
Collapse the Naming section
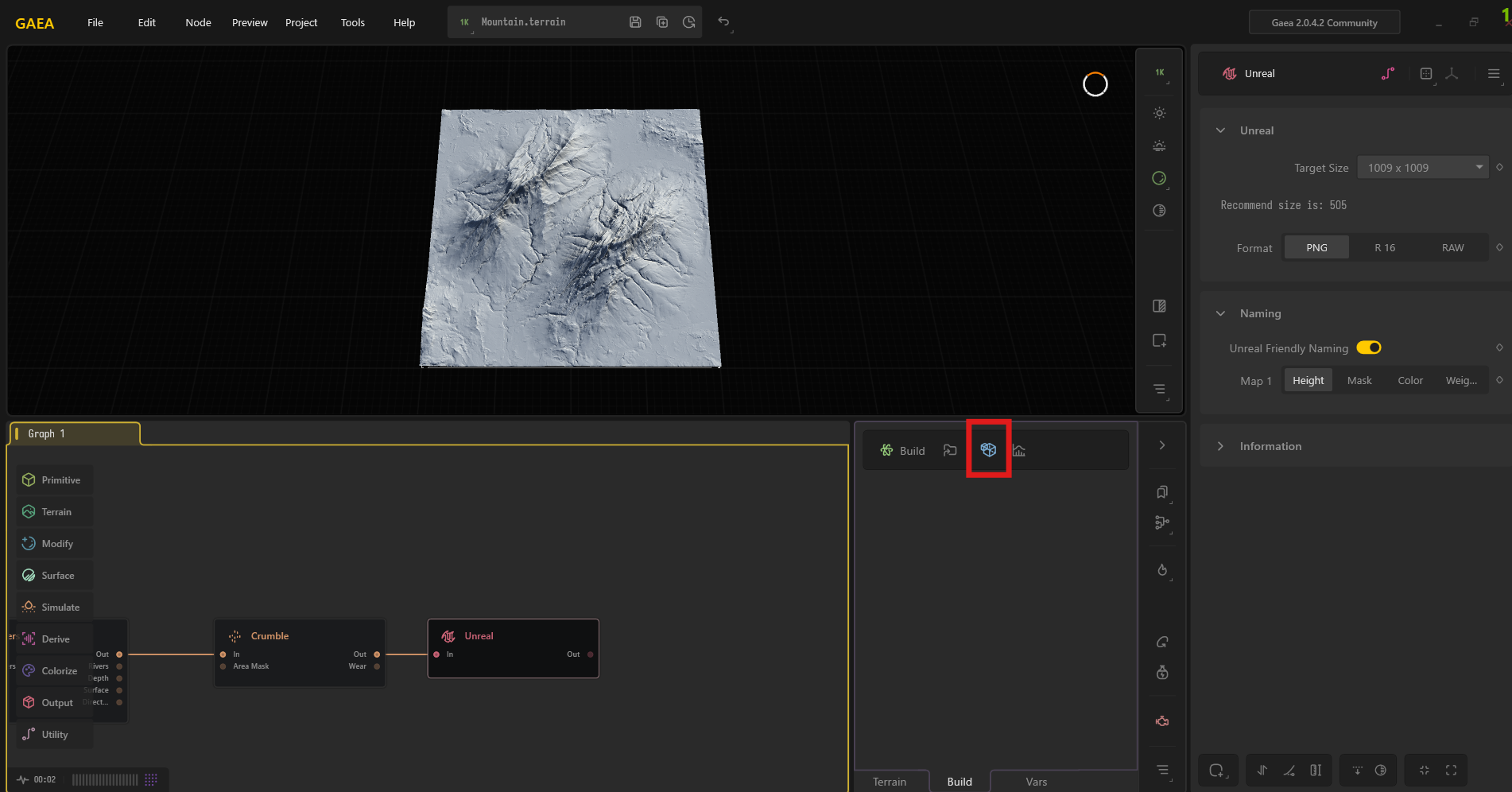point(1222,313)
